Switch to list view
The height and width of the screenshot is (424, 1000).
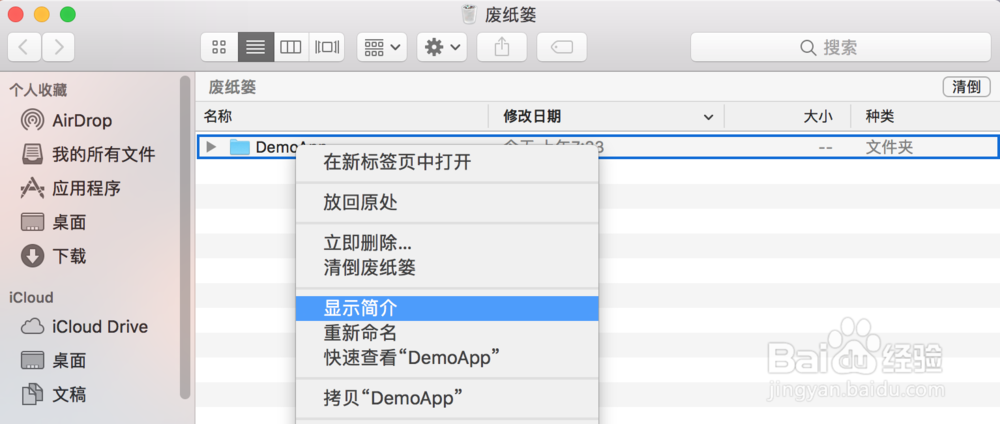(256, 47)
